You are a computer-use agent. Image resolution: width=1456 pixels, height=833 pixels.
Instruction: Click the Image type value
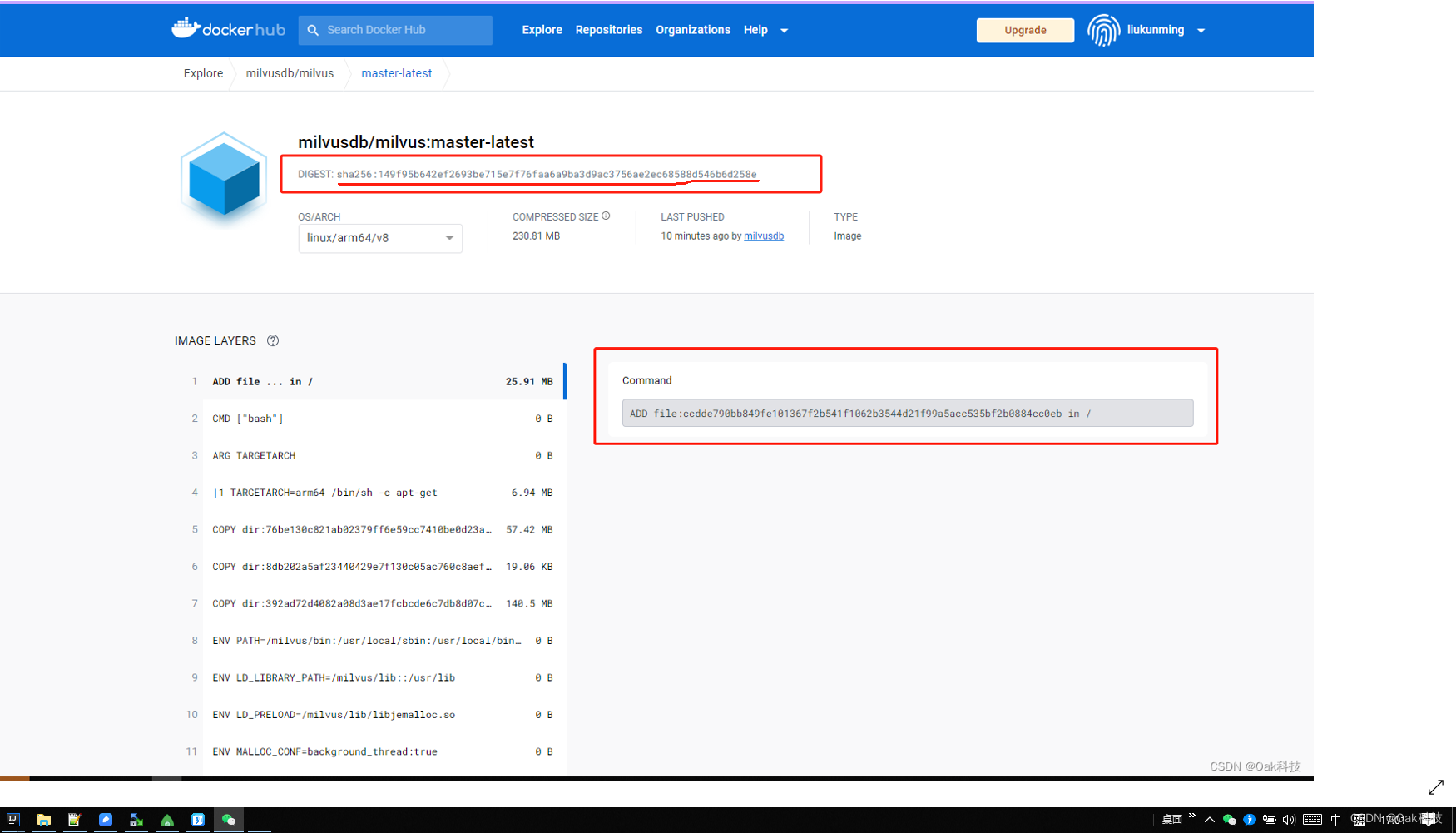tap(848, 236)
